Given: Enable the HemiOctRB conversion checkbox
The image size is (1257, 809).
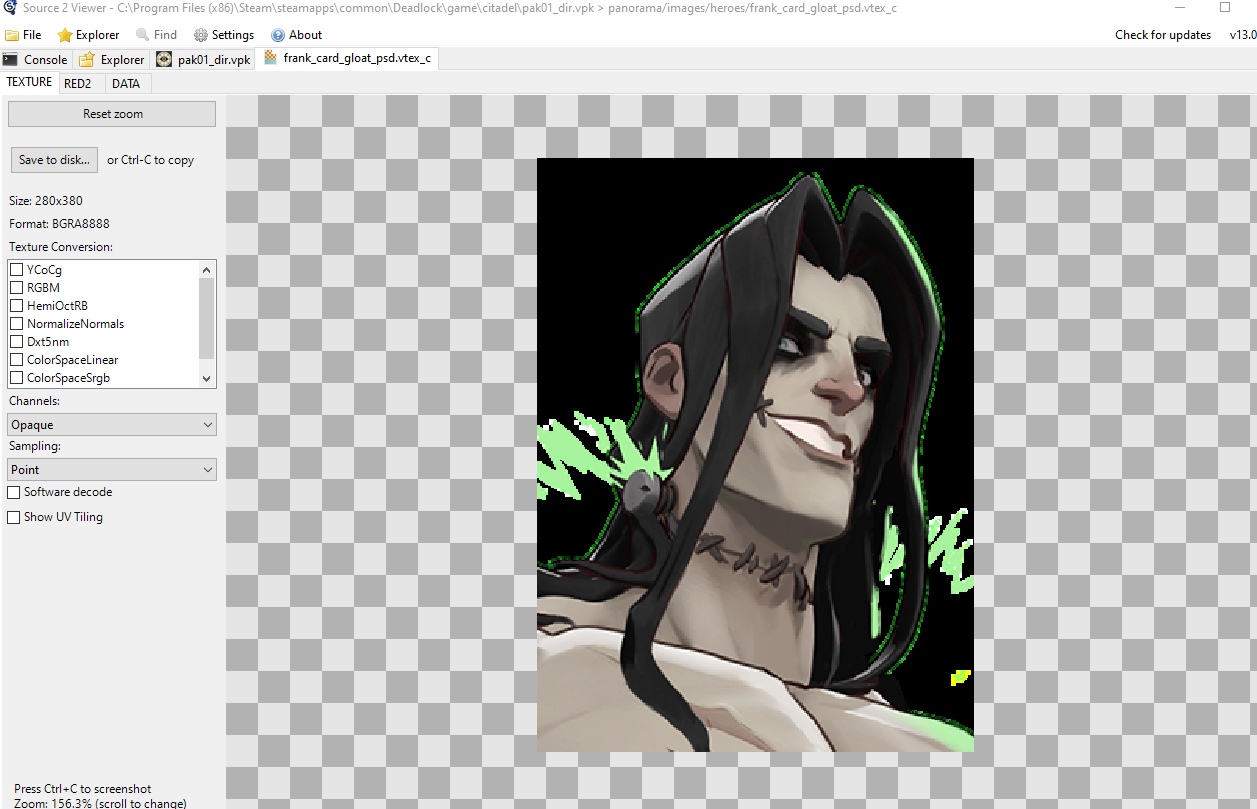Looking at the screenshot, I should click(17, 306).
